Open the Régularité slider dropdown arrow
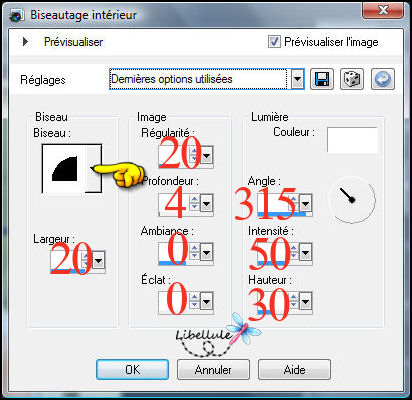The height and width of the screenshot is (400, 412). coord(206,155)
